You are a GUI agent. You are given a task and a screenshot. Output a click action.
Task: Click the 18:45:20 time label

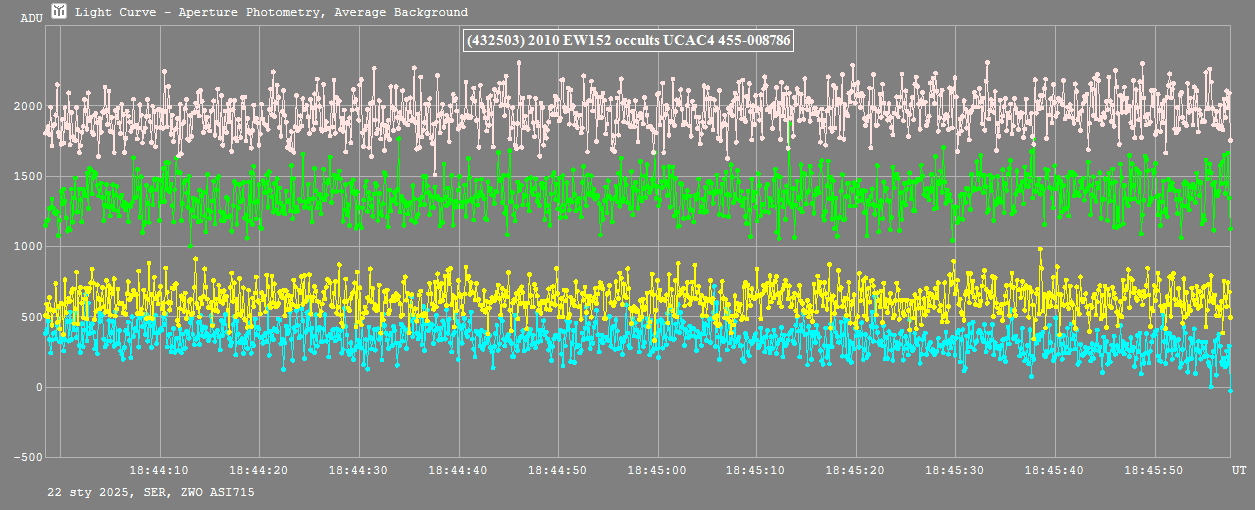(x=855, y=469)
